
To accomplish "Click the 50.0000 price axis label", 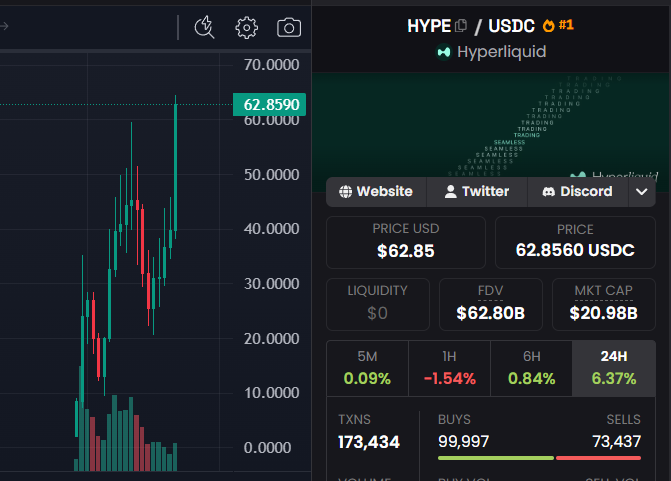I will point(271,175).
